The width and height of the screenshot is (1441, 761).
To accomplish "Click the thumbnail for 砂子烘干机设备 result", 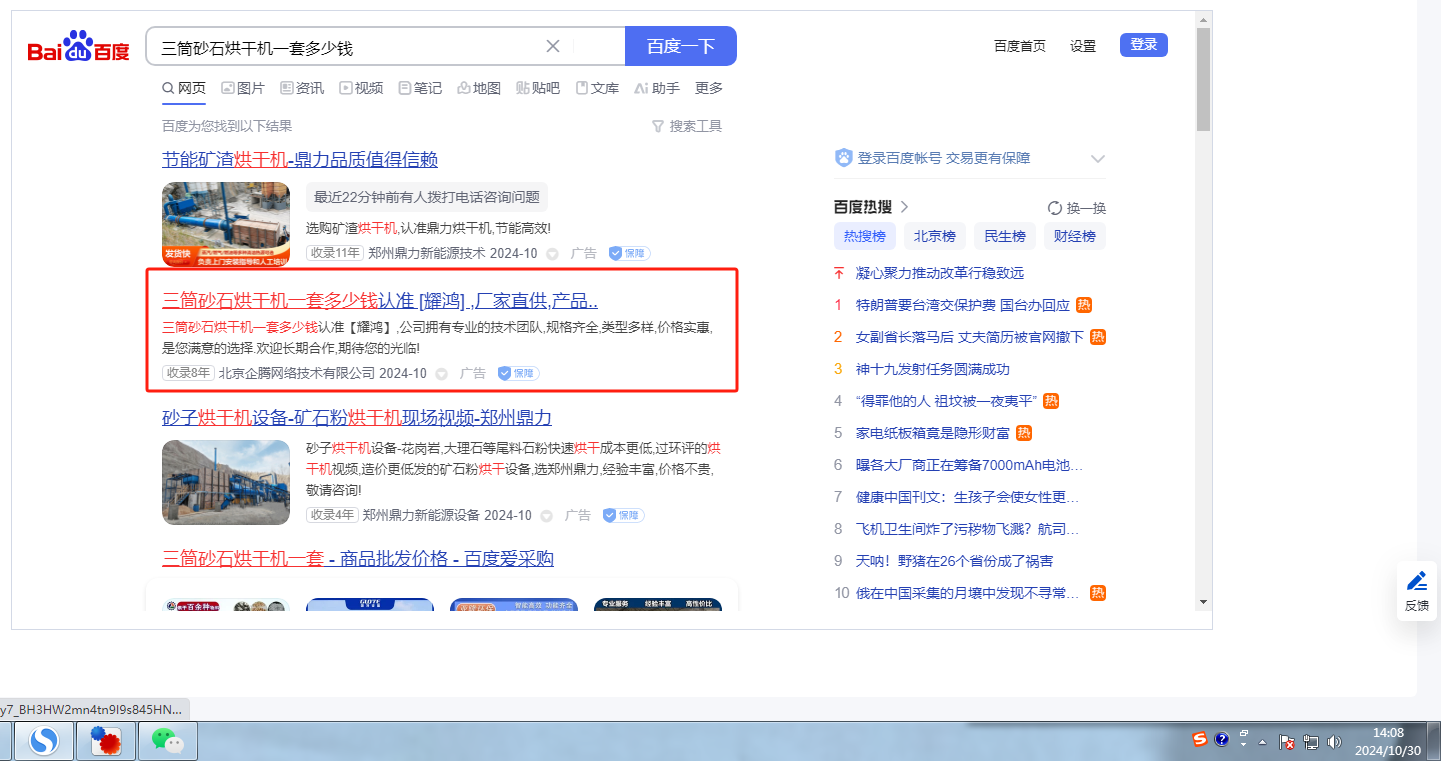I will pyautogui.click(x=226, y=483).
